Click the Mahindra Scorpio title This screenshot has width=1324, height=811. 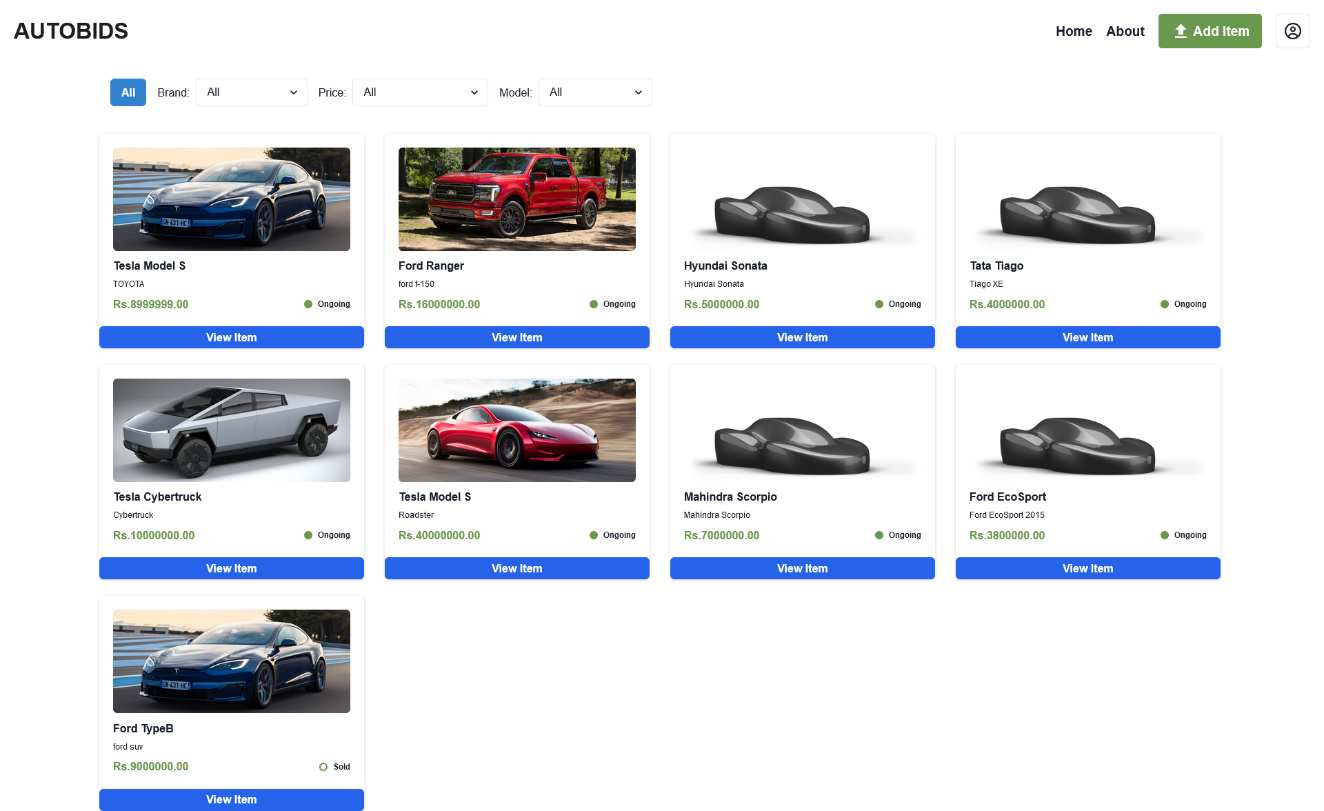730,497
